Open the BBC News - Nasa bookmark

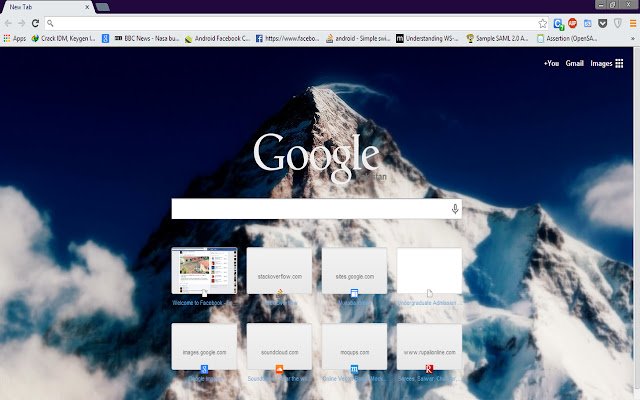(x=147, y=38)
